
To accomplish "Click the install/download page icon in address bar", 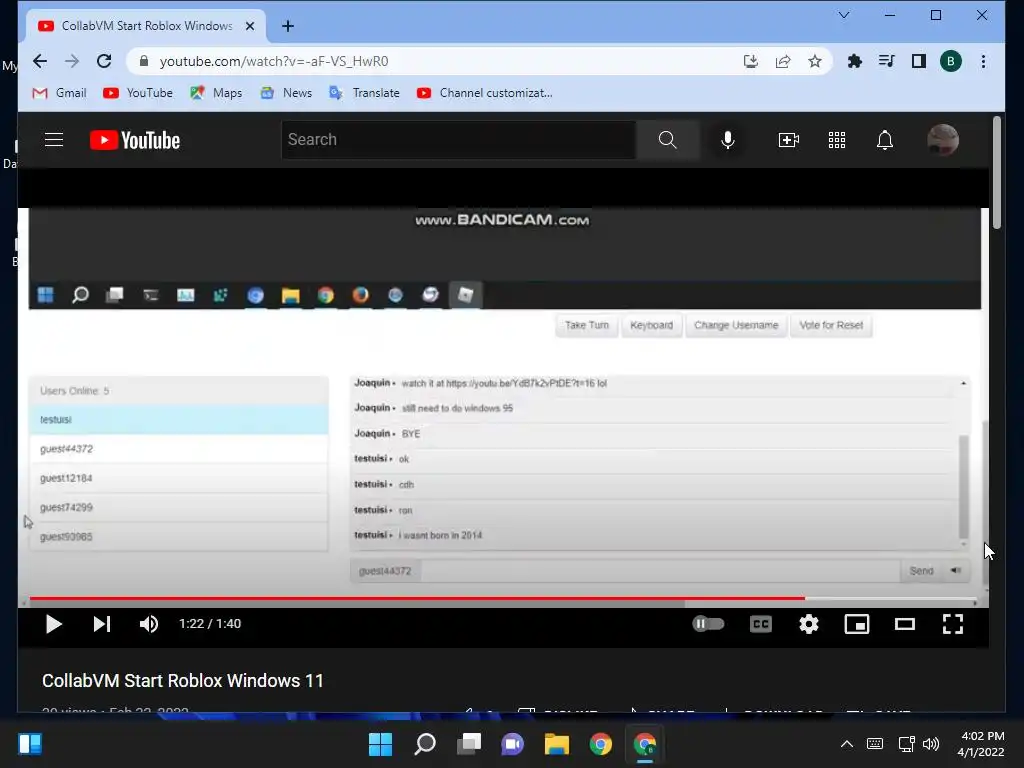I will tap(750, 61).
